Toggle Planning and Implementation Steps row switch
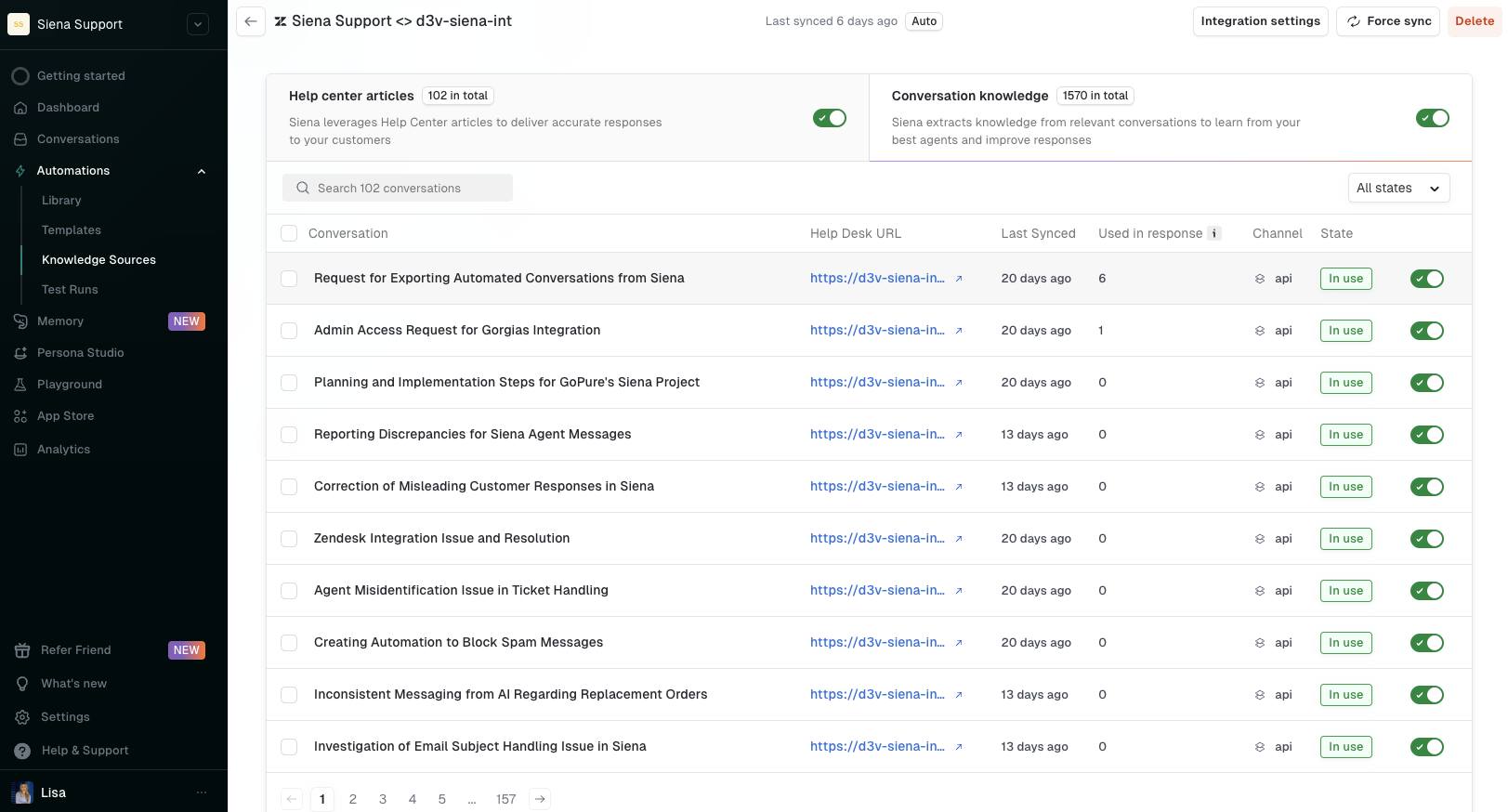This screenshot has height=812, width=1508. [x=1427, y=383]
